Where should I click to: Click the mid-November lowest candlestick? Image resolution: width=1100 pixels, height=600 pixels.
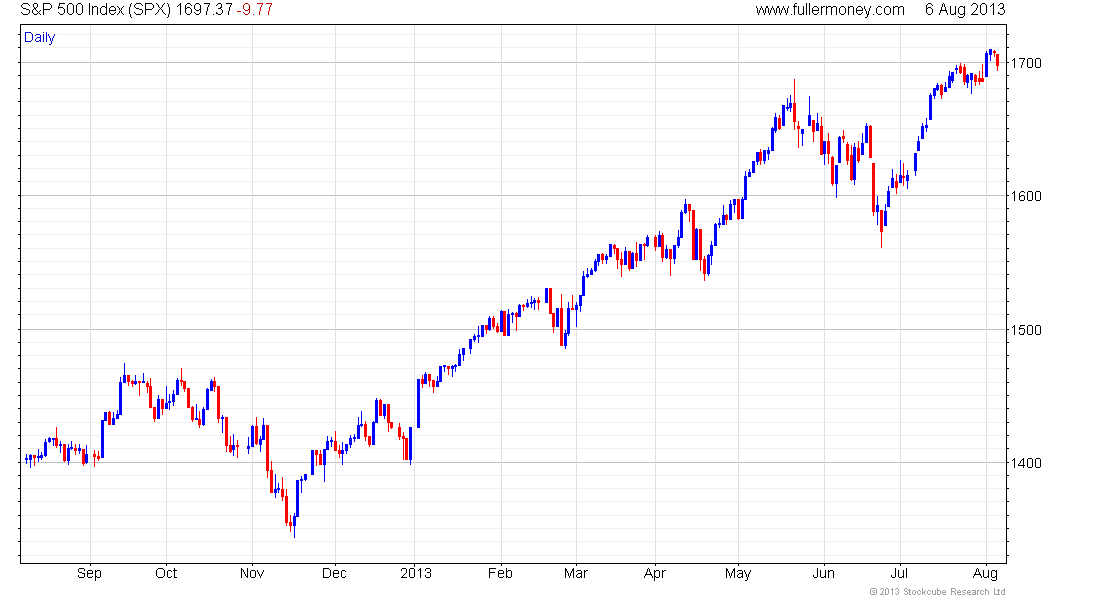click(295, 527)
